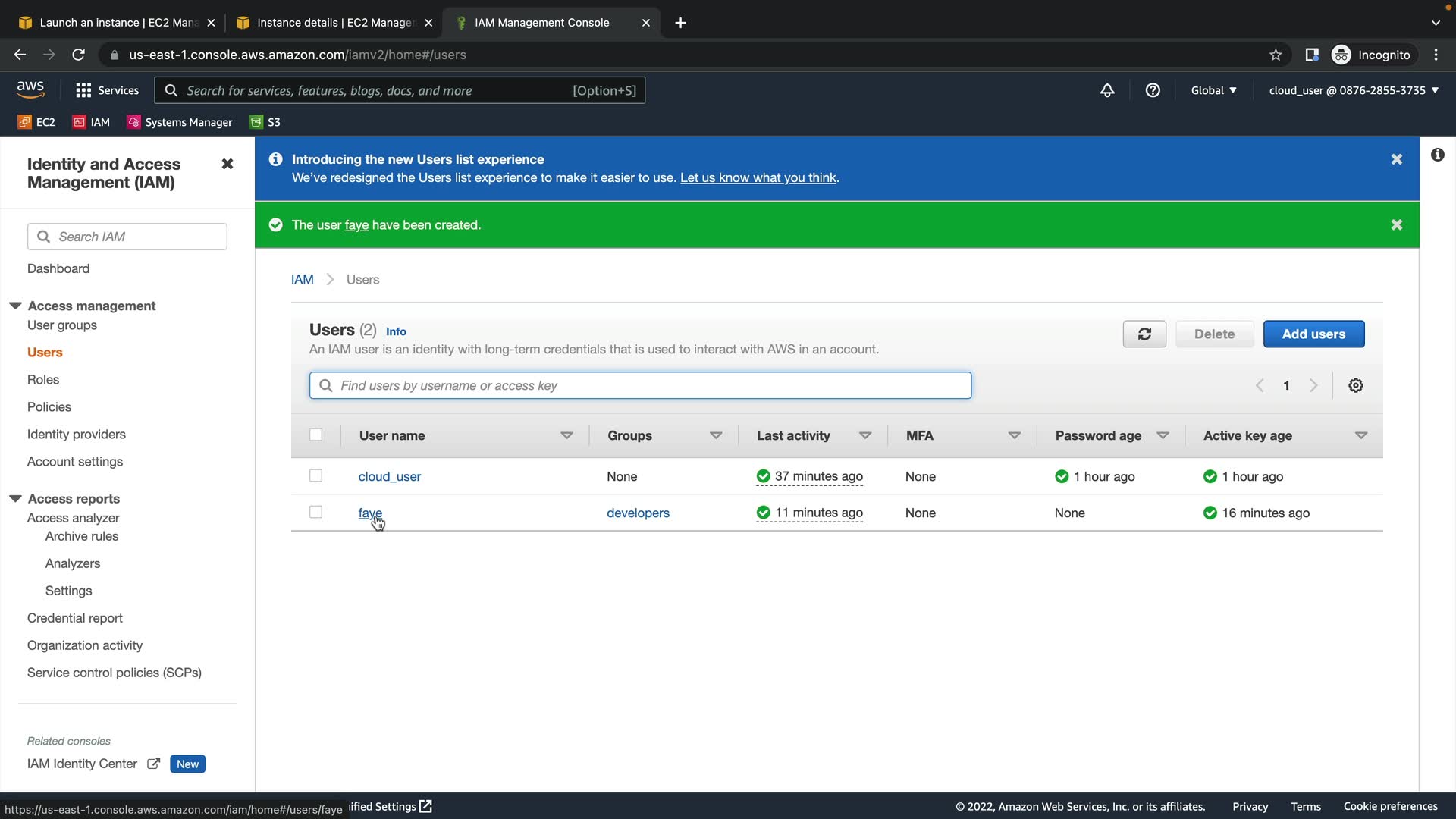1456x819 pixels.
Task: Collapse the Access management section
Action: (x=15, y=306)
